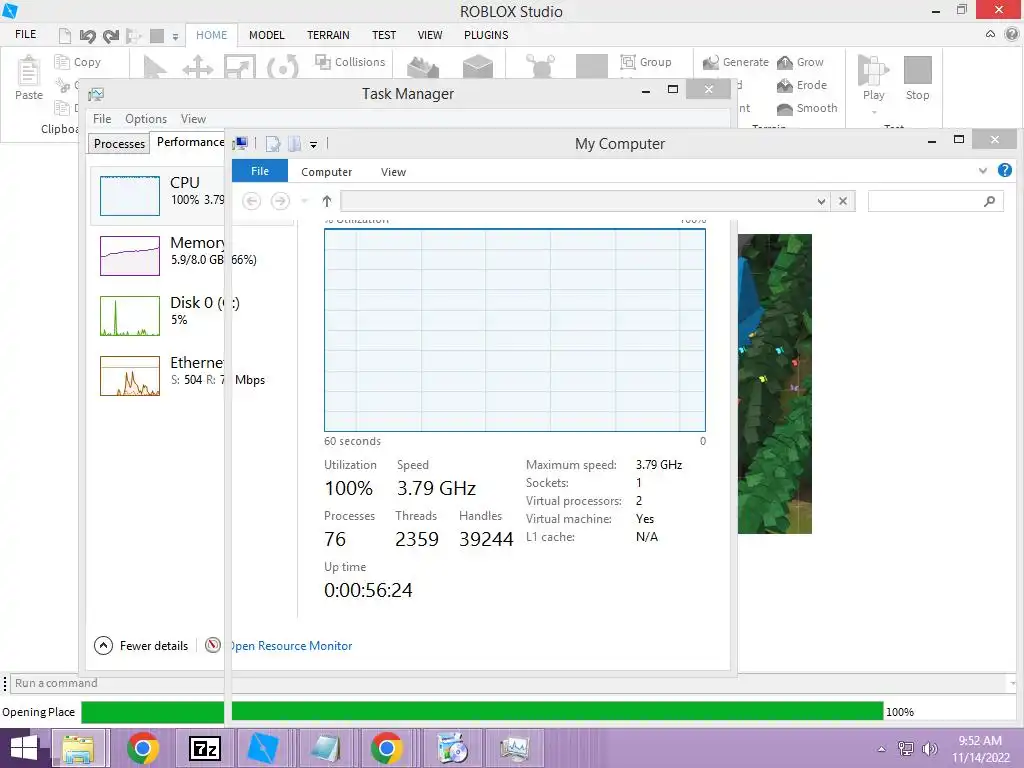Viewport: 1024px width, 768px height.
Task: Open the File tab in My Computer
Action: (260, 171)
